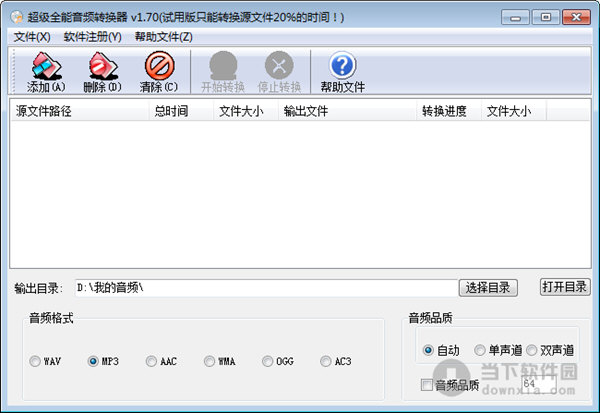This screenshot has width=600, height=413.
Task: Click the 文件大小 column header after 转换进度
Action: click(514, 111)
